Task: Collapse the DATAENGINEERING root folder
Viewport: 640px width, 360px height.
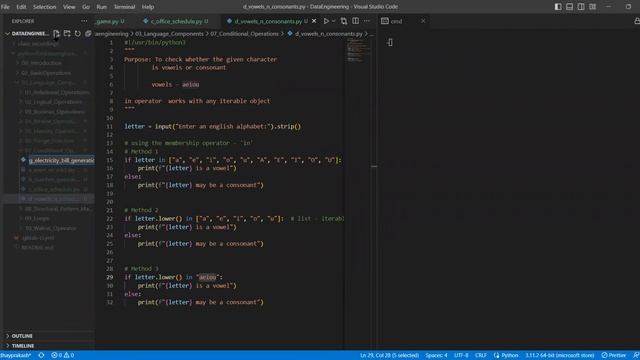Action: [x=27, y=34]
